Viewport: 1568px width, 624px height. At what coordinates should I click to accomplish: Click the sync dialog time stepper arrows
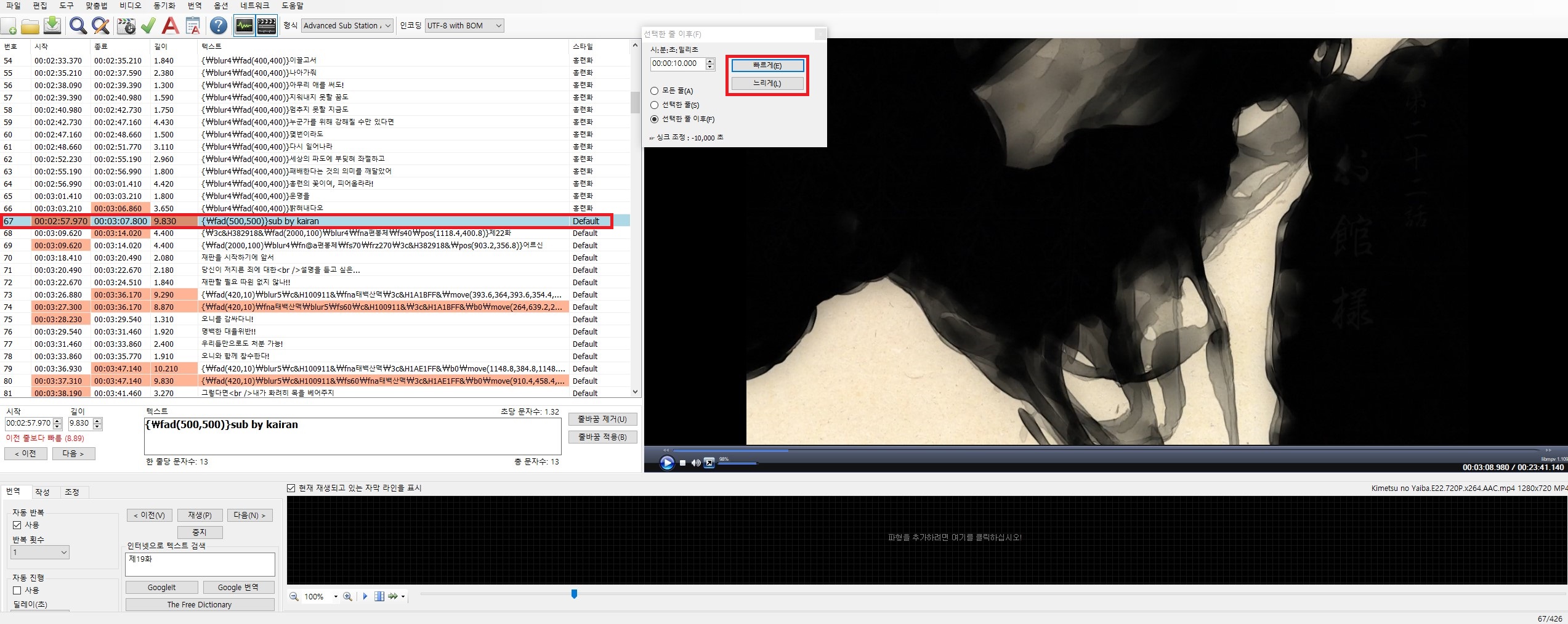tap(710, 63)
